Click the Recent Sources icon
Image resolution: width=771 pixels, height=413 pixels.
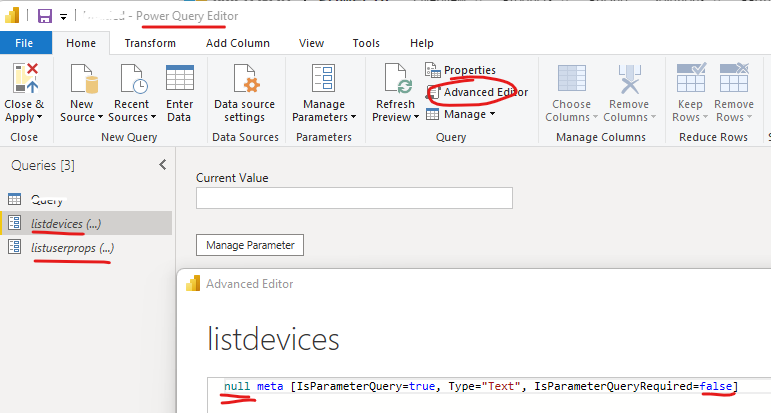pyautogui.click(x=134, y=78)
